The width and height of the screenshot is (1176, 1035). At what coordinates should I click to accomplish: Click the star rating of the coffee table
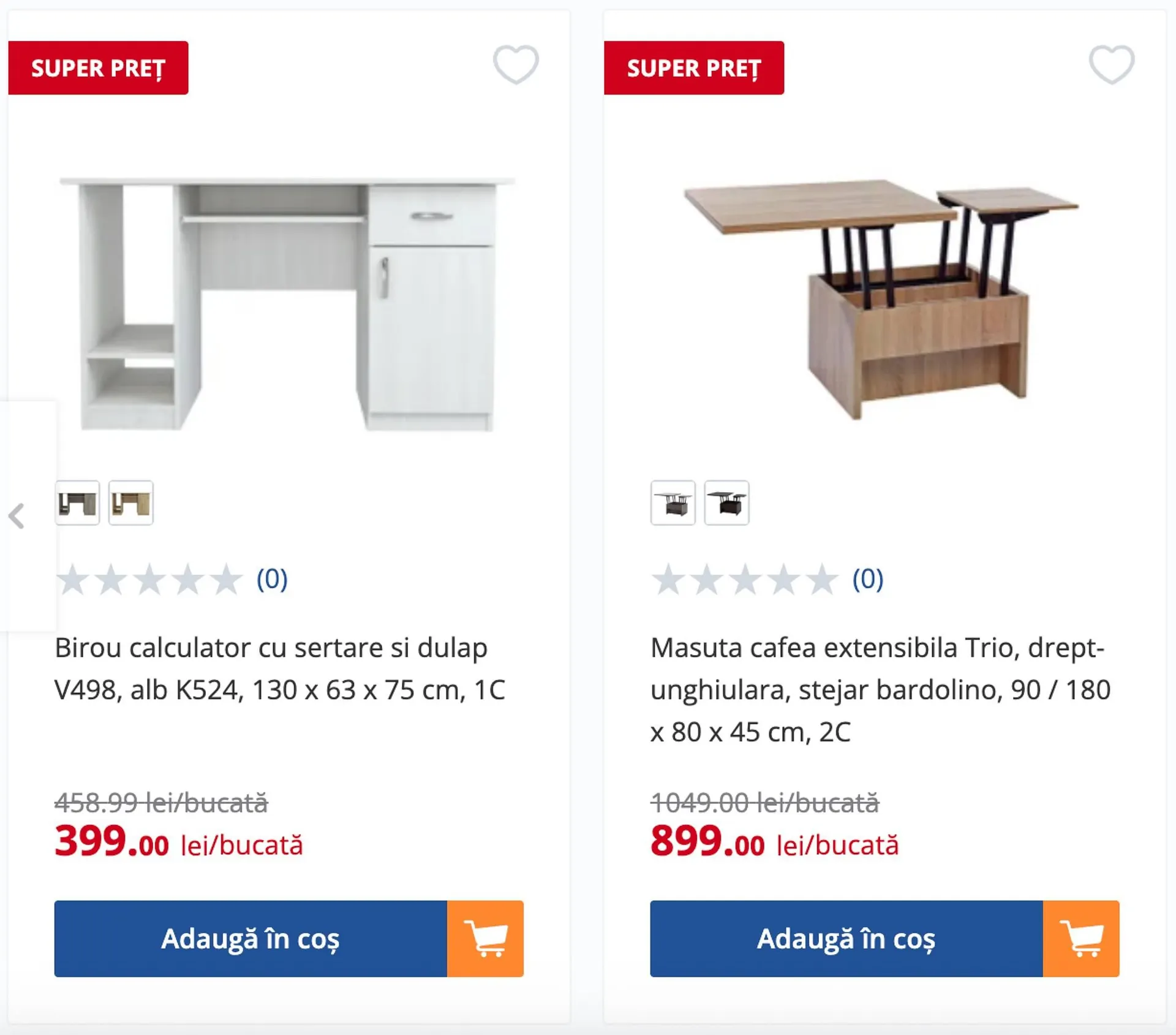click(745, 580)
